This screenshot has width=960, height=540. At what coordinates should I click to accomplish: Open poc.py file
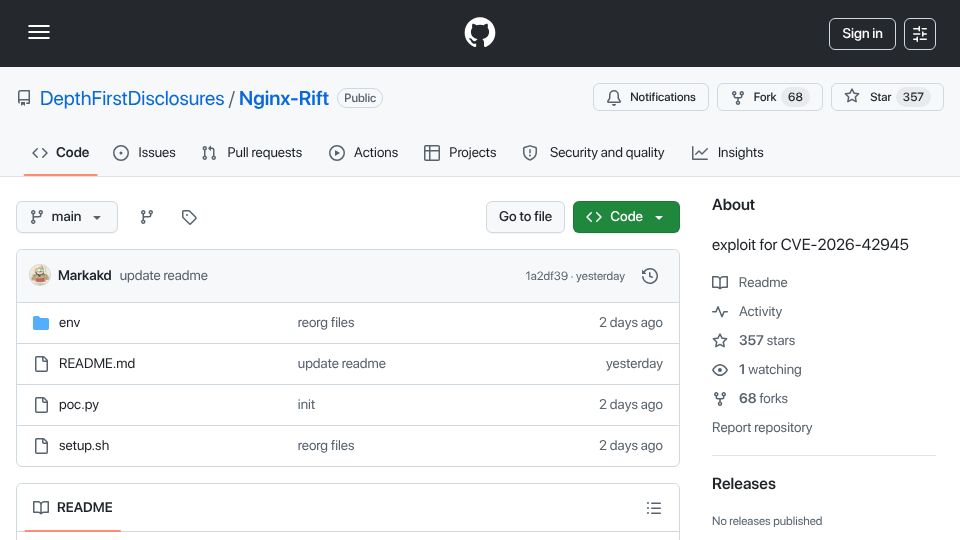pyautogui.click(x=79, y=405)
